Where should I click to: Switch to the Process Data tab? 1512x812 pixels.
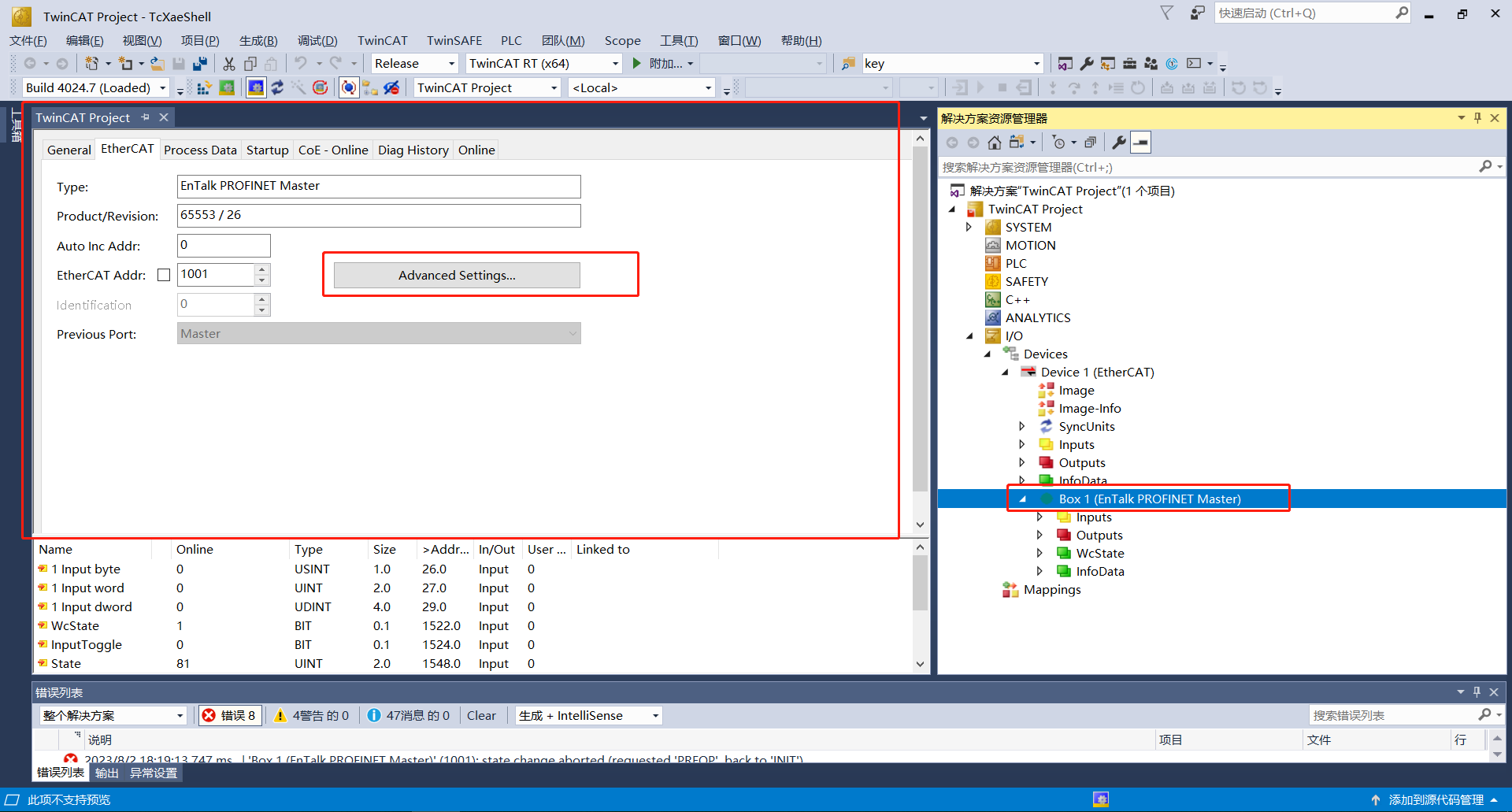click(200, 150)
